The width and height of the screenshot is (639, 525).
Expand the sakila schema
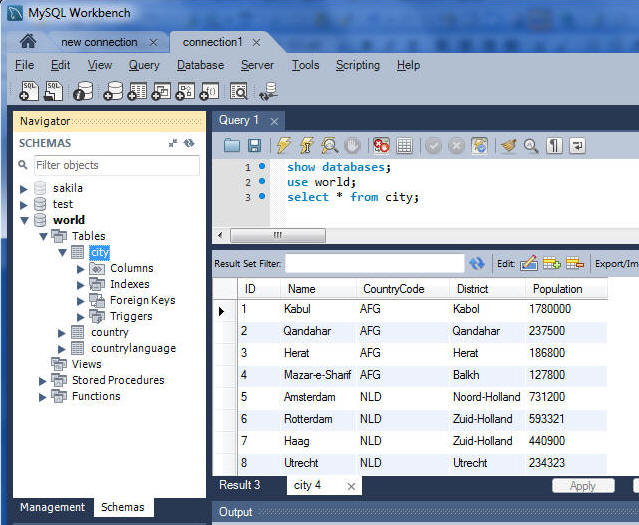point(24,189)
